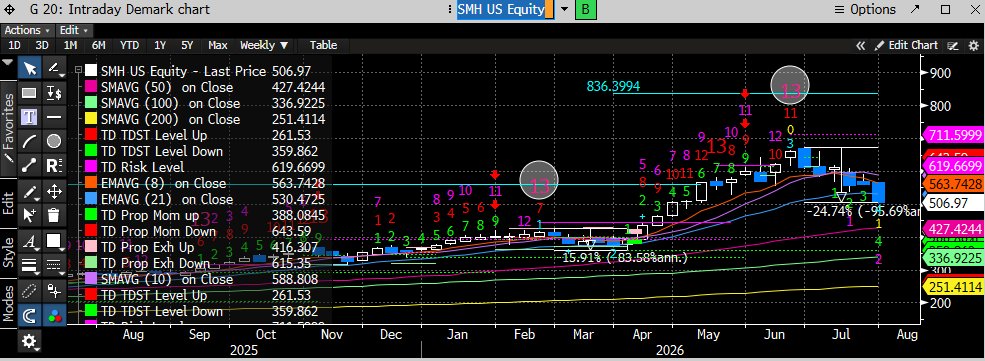Image resolution: width=985 pixels, height=361 pixels.
Task: Click the SMH US Equity ticker field
Action: click(x=504, y=9)
